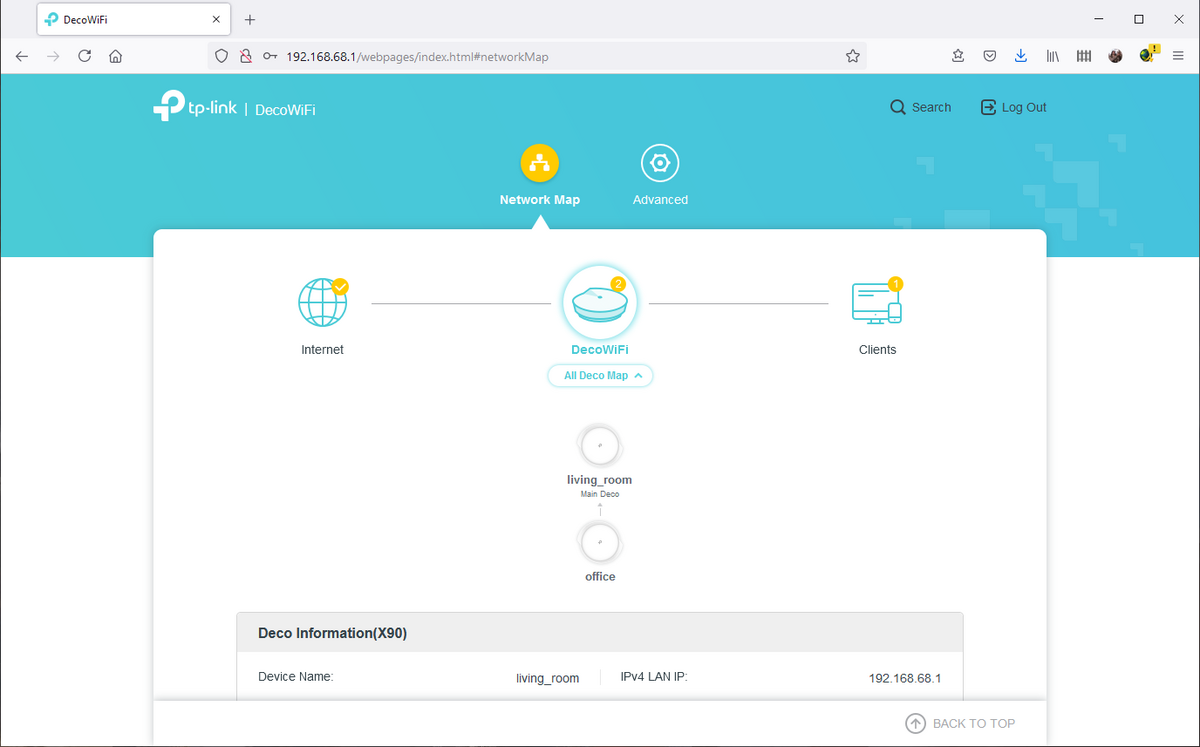Click the living_room device name value
The image size is (1200, 747).
[x=547, y=678]
